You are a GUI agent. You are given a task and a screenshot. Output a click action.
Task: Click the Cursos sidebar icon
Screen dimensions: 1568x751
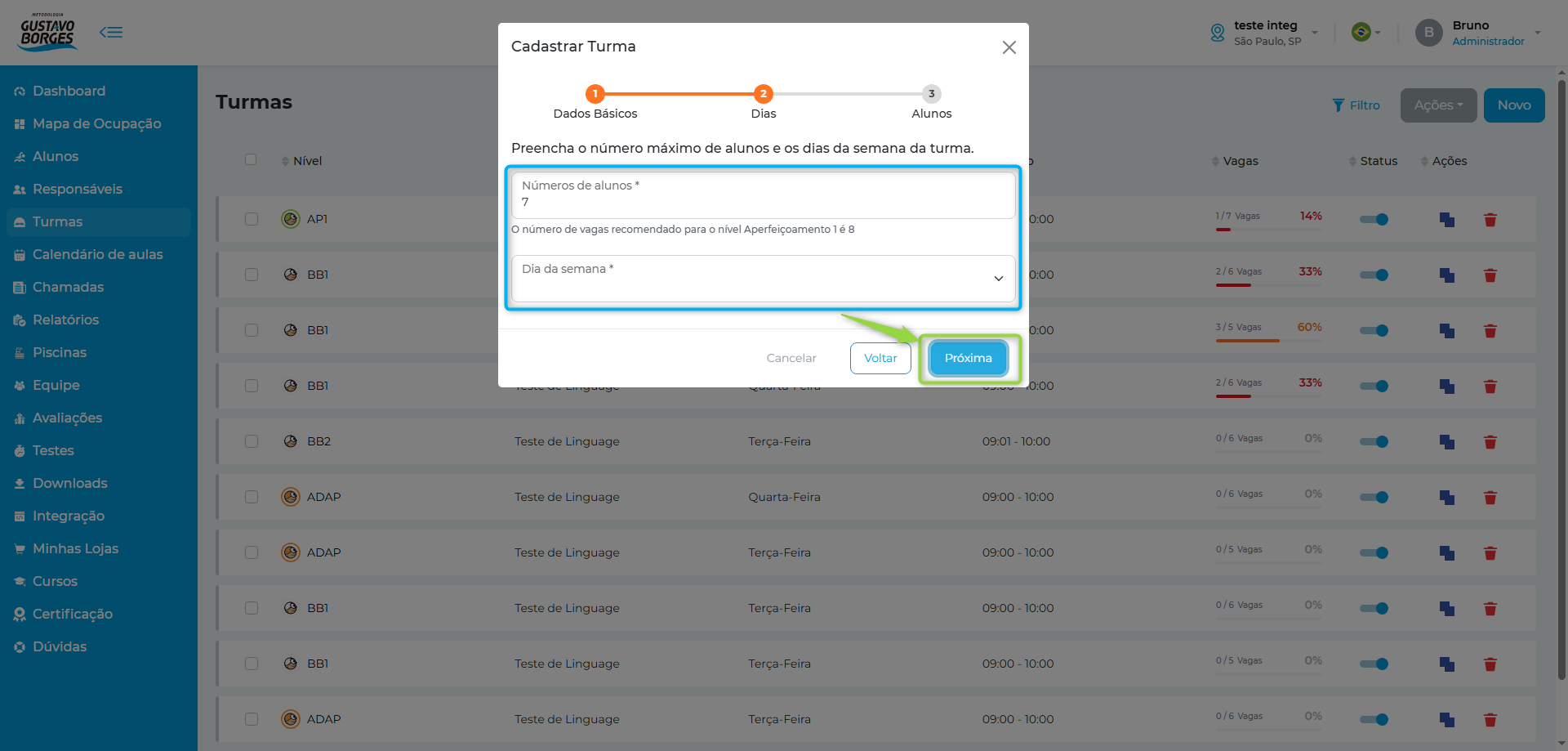tap(20, 582)
